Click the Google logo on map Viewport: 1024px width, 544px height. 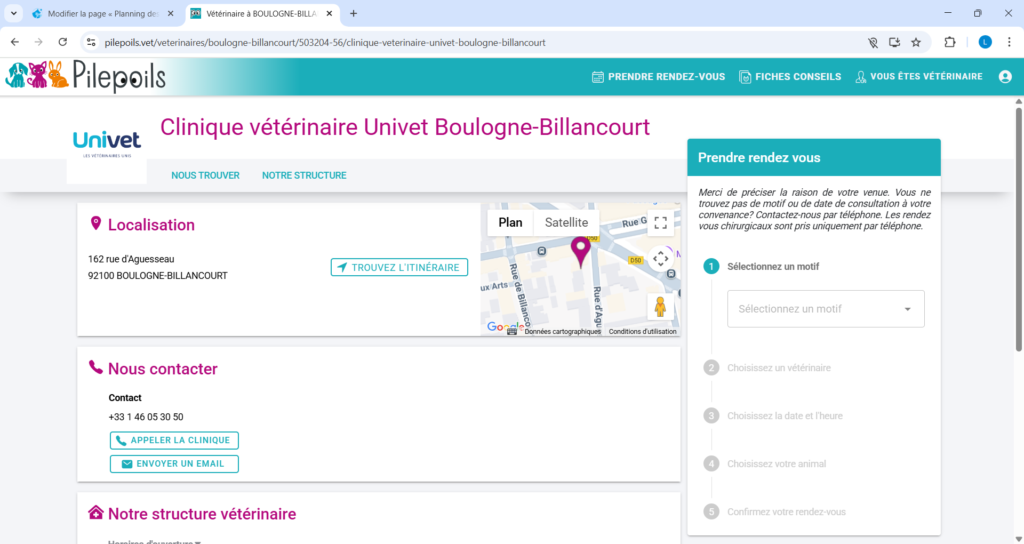[505, 327]
